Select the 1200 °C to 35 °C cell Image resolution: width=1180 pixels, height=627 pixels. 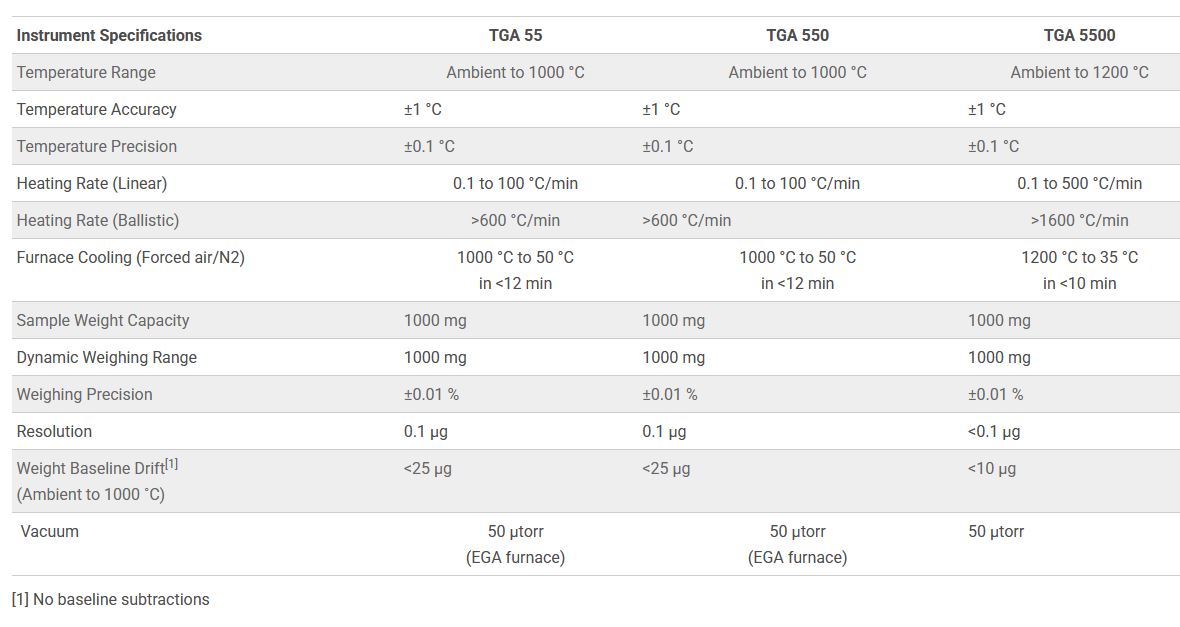coord(1079,257)
